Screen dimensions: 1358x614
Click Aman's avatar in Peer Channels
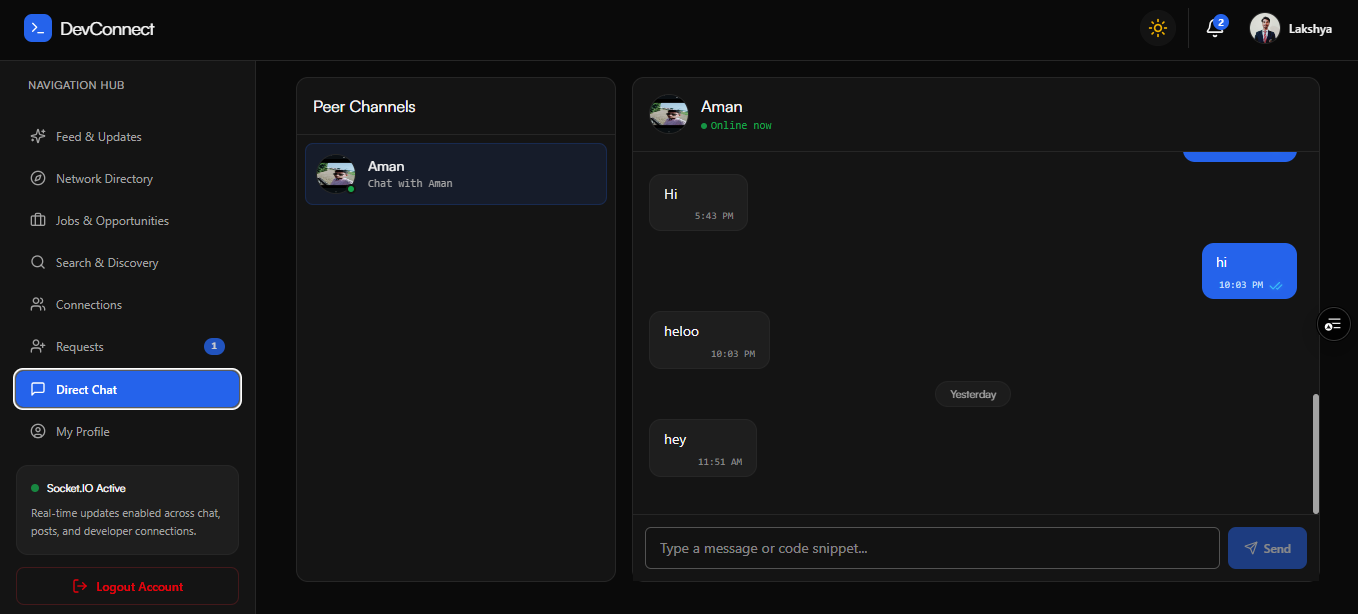click(336, 174)
